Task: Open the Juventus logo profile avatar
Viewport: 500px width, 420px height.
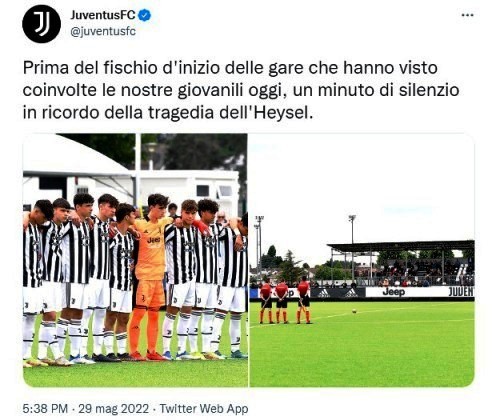Action: click(x=41, y=24)
